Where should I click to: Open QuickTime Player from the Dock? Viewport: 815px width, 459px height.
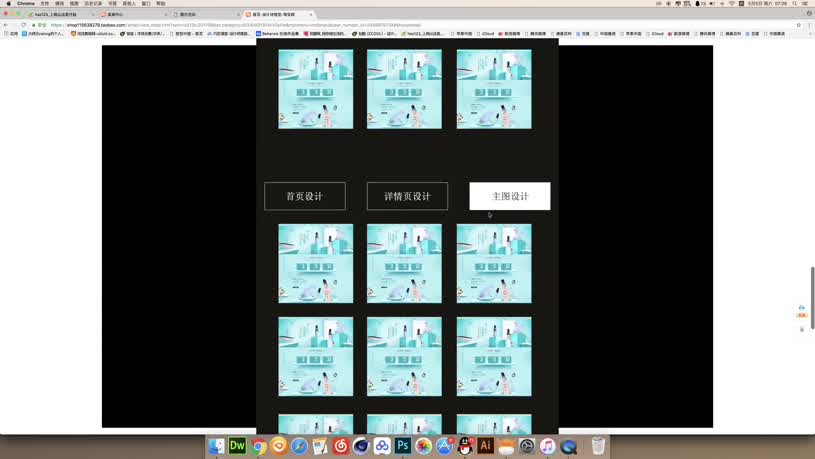coord(568,446)
